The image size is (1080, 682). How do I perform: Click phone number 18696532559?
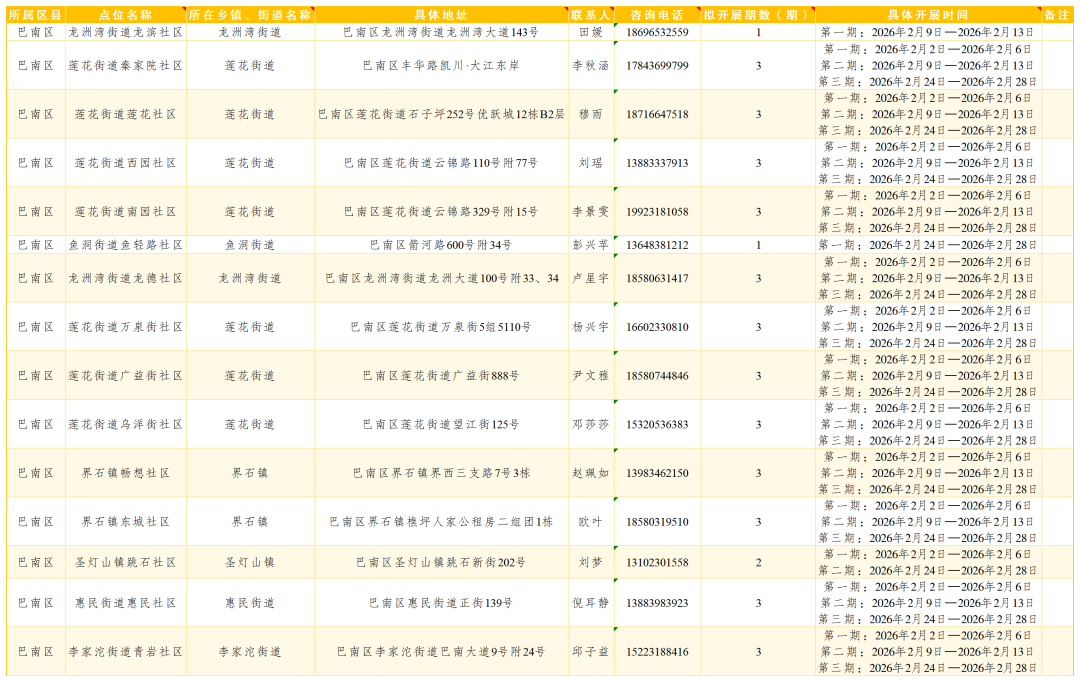click(657, 32)
